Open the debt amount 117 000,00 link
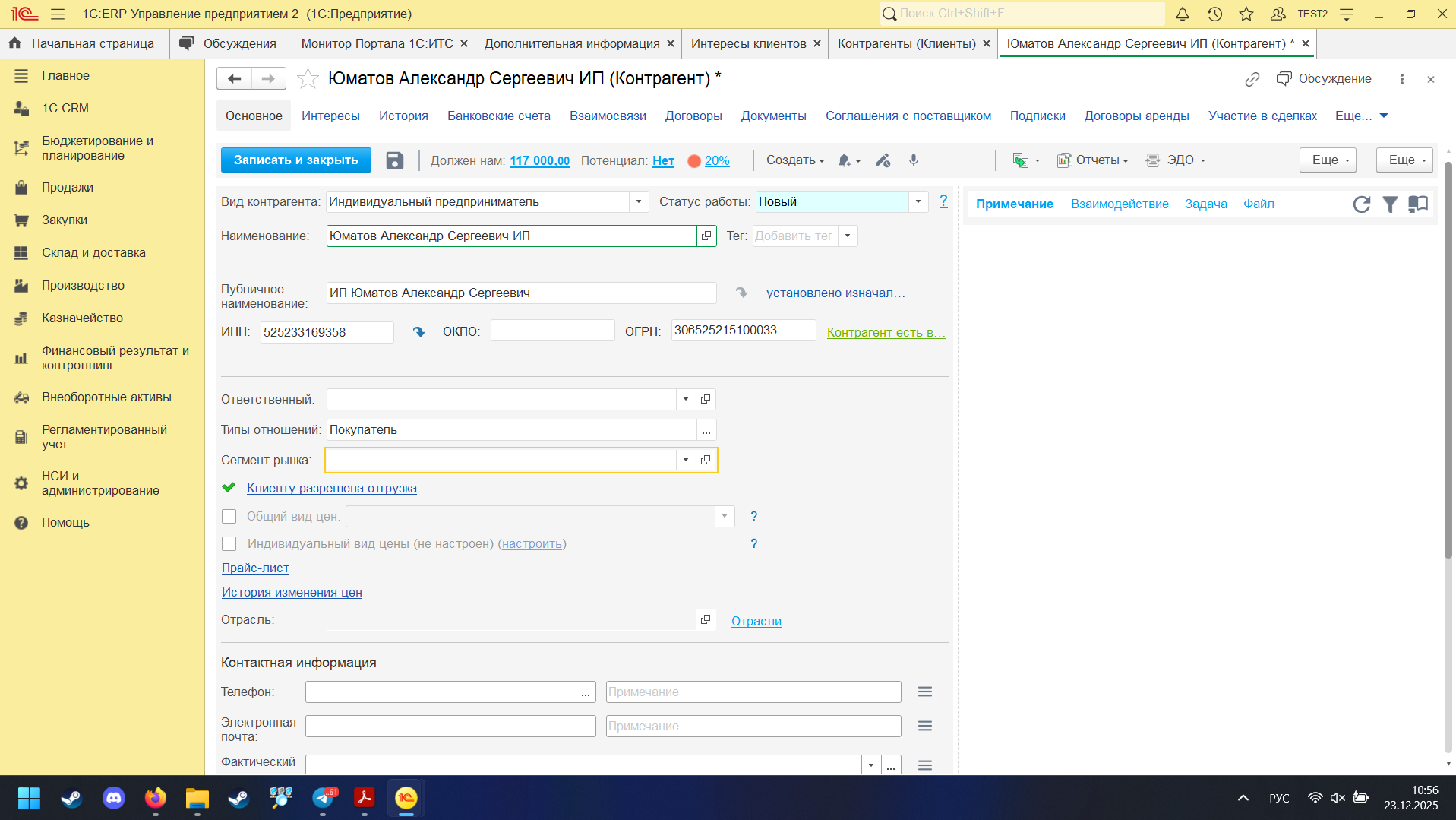The width and height of the screenshot is (1456, 820). (x=539, y=160)
